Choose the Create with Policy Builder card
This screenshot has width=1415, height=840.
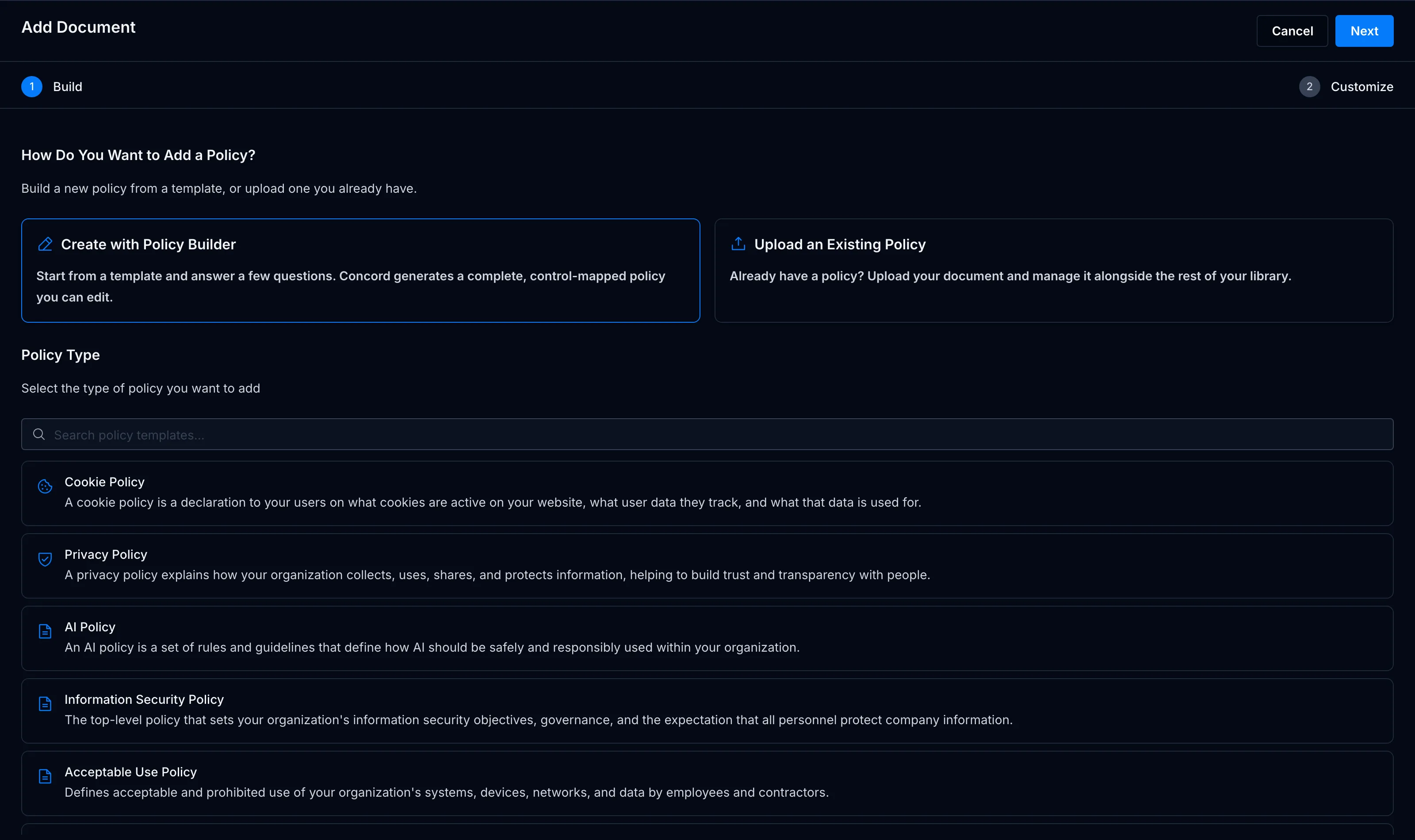pos(360,271)
